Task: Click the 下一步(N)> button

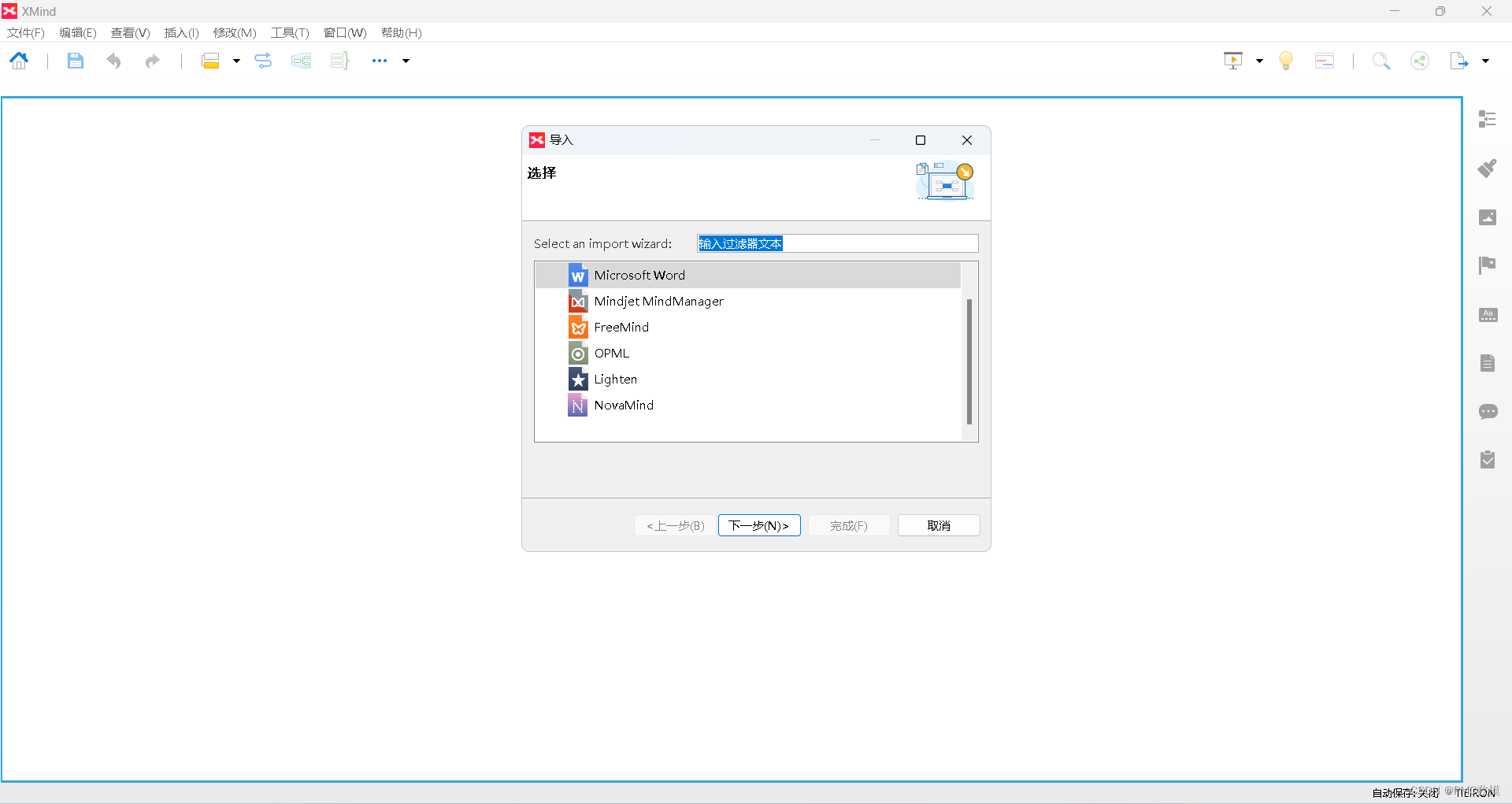Action: 759,525
